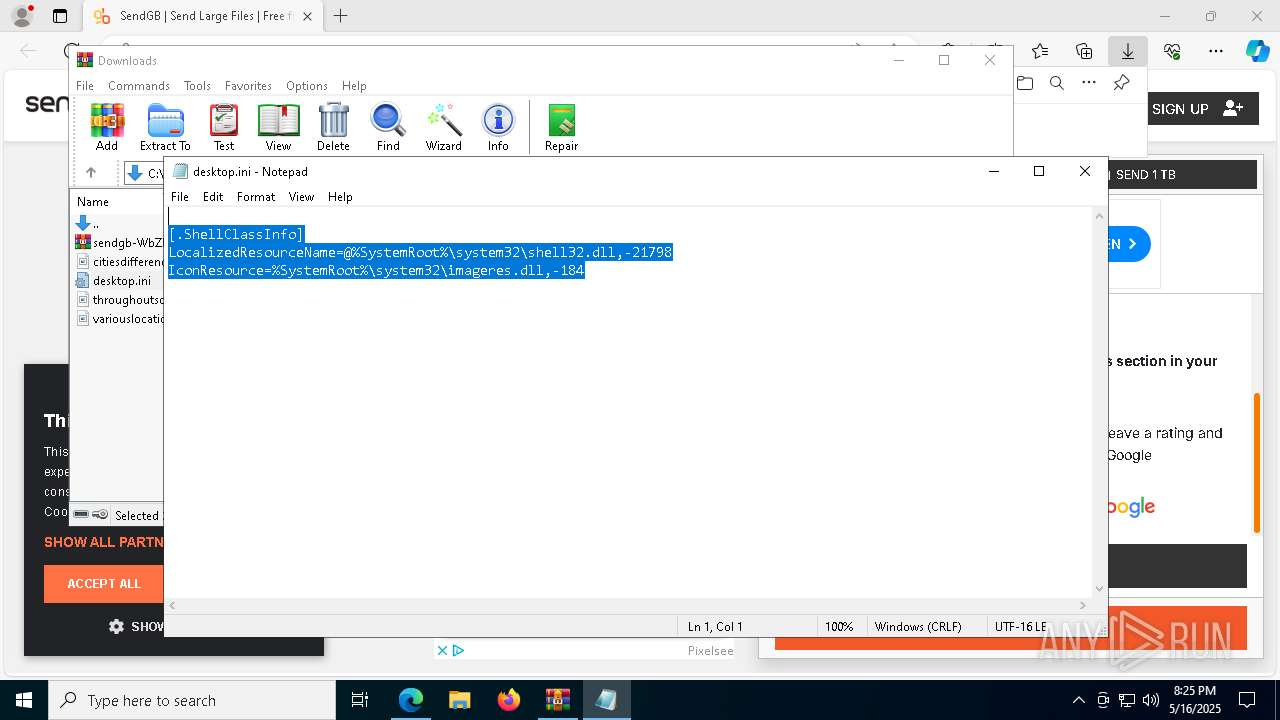Open Notepad File menu
This screenshot has height=720, width=1280.
coord(180,197)
